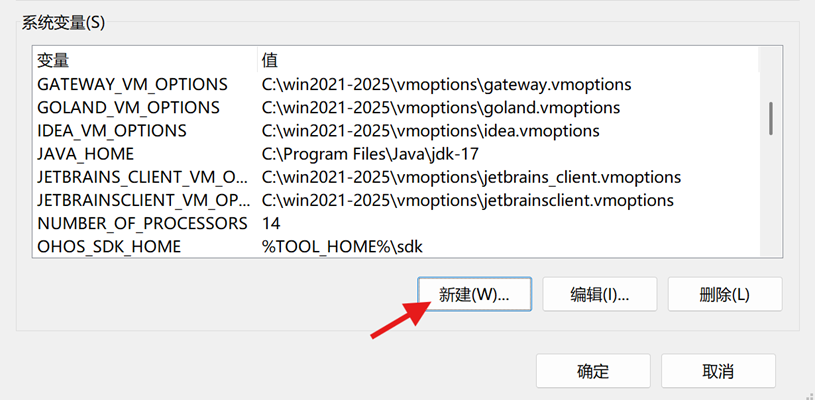This screenshot has width=815, height=400.
Task: Click the value C:\Program Files\Java\jdk-17
Action: pos(370,154)
